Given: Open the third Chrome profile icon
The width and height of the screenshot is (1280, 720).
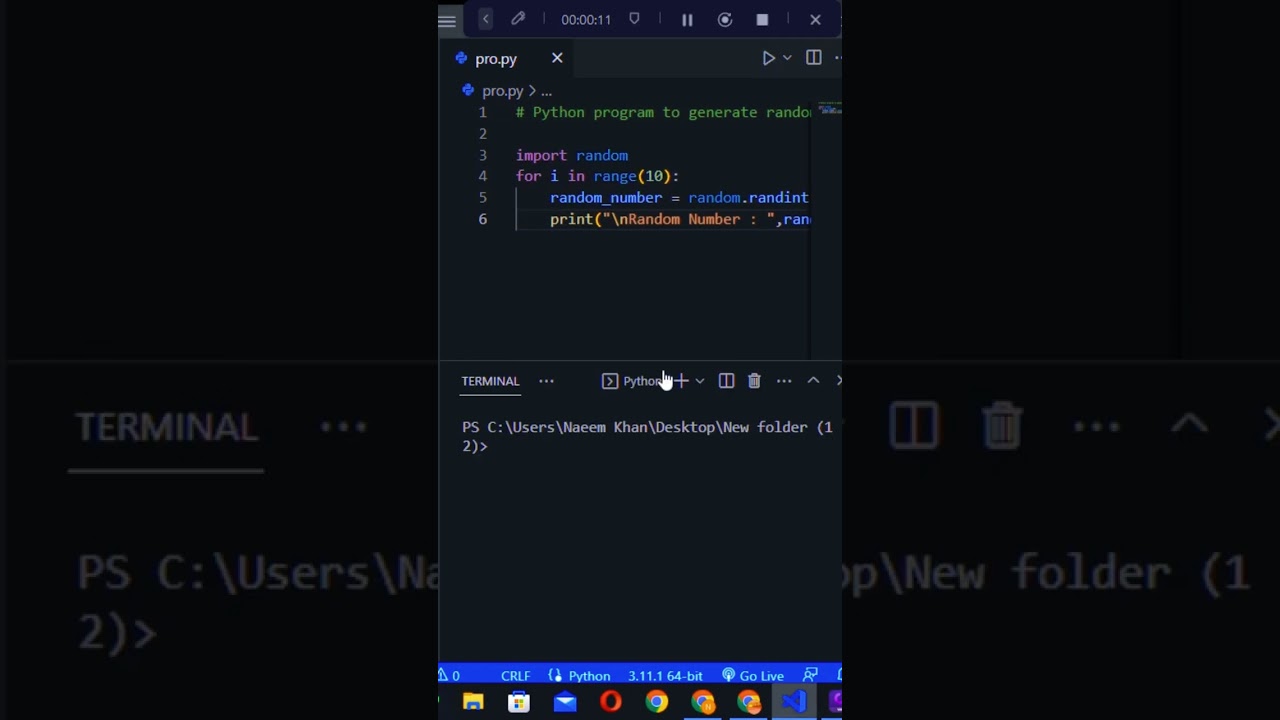Looking at the screenshot, I should pyautogui.click(x=749, y=702).
